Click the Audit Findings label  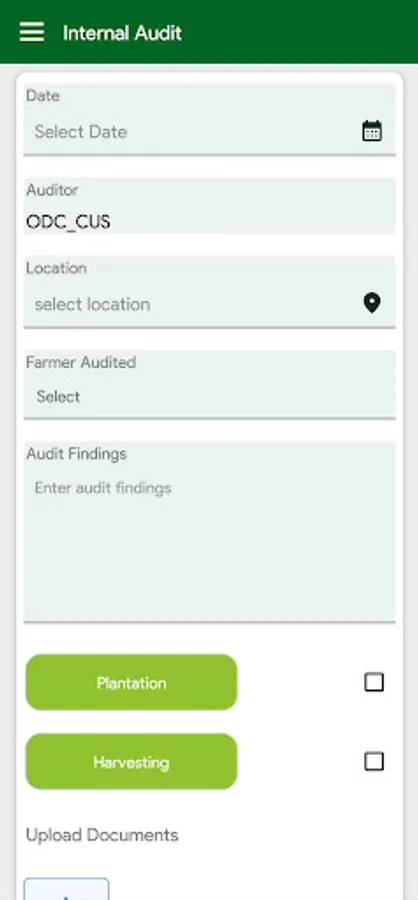(x=76, y=454)
